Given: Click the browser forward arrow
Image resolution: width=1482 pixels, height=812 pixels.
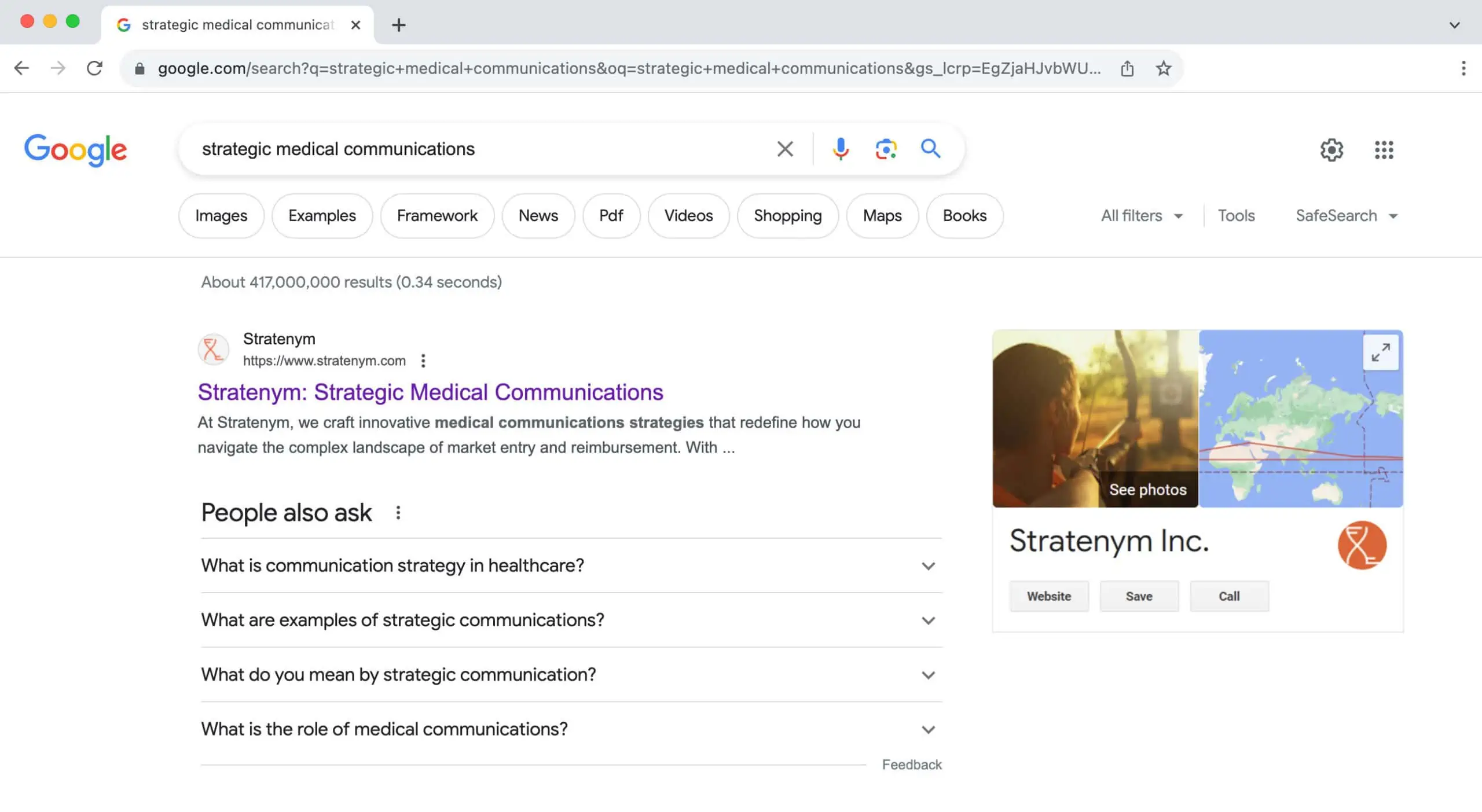Looking at the screenshot, I should (x=58, y=68).
